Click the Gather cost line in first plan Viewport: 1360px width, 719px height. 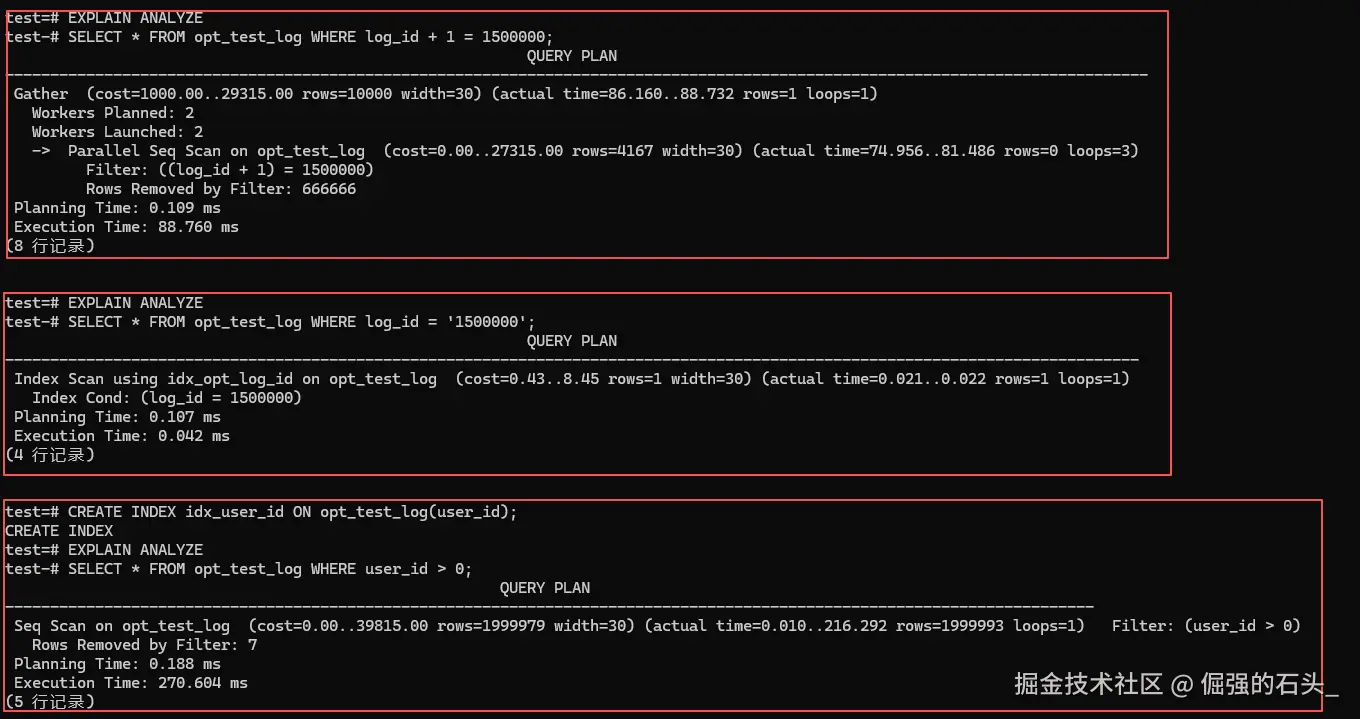446,94
